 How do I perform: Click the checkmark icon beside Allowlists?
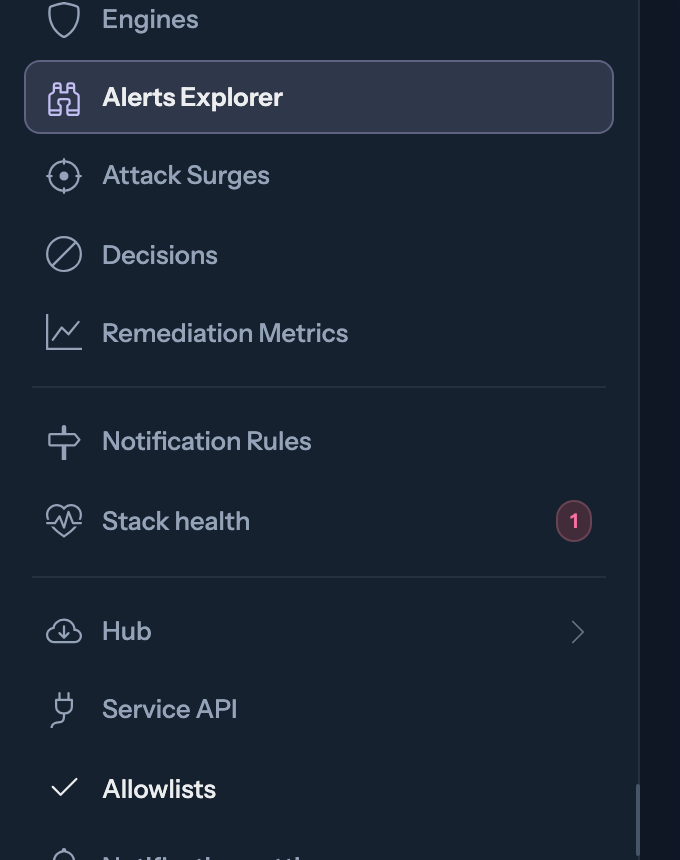pyautogui.click(x=64, y=788)
